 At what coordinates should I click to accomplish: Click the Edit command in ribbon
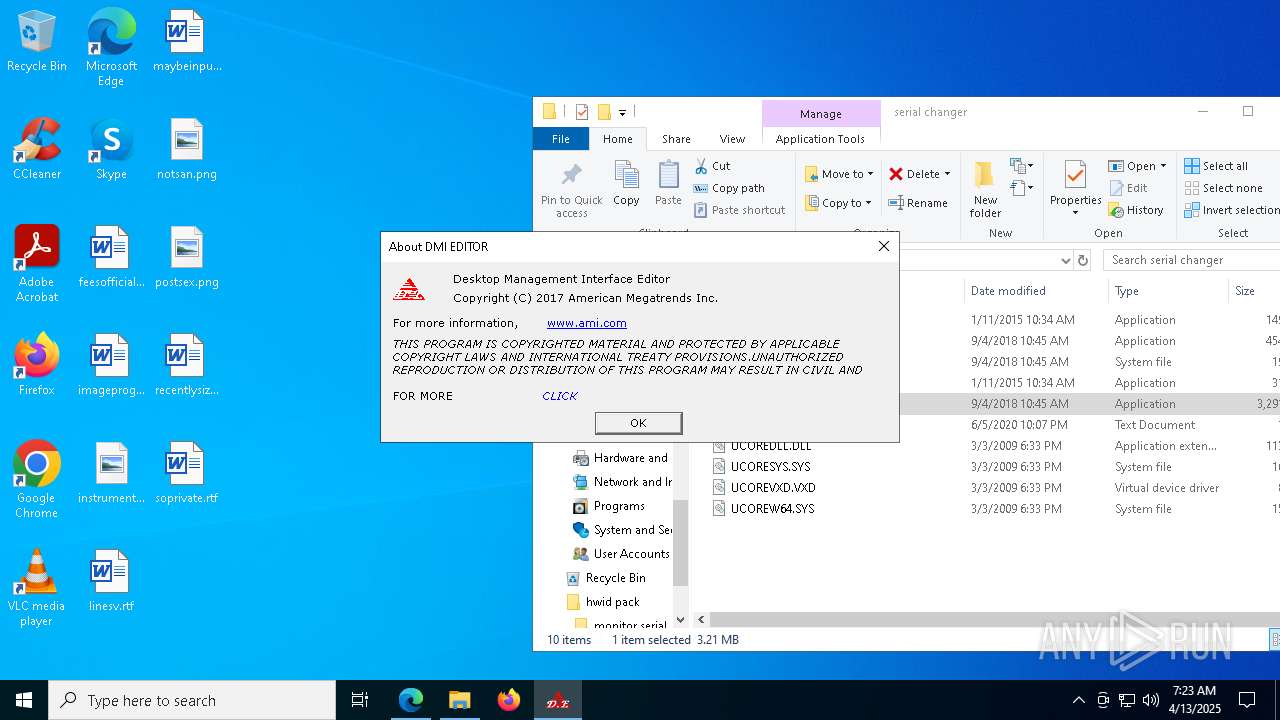click(x=1128, y=188)
